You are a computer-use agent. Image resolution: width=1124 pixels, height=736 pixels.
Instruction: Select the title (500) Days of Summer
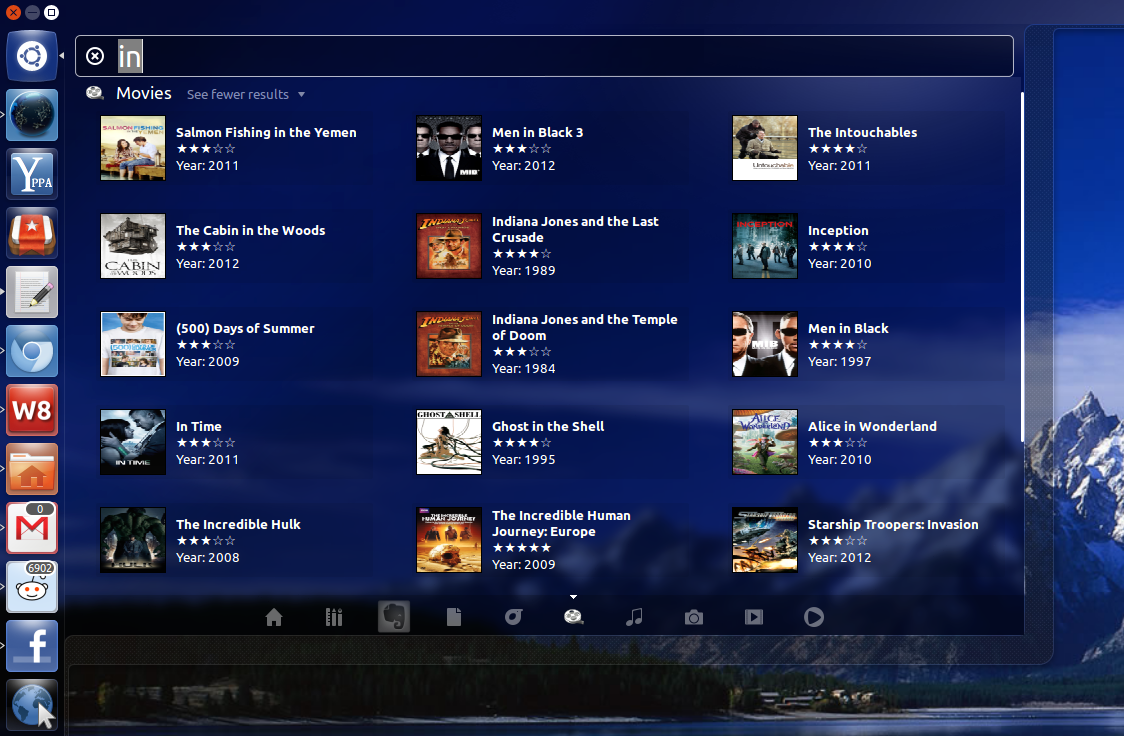point(245,329)
